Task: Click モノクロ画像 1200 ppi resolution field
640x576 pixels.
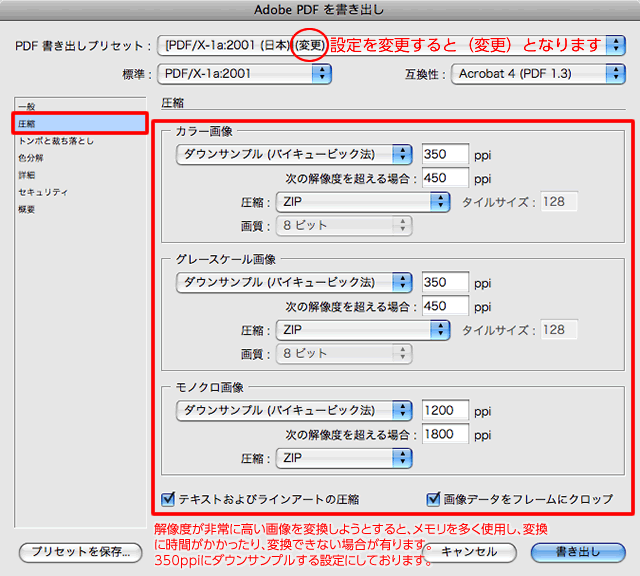Action: [445, 411]
